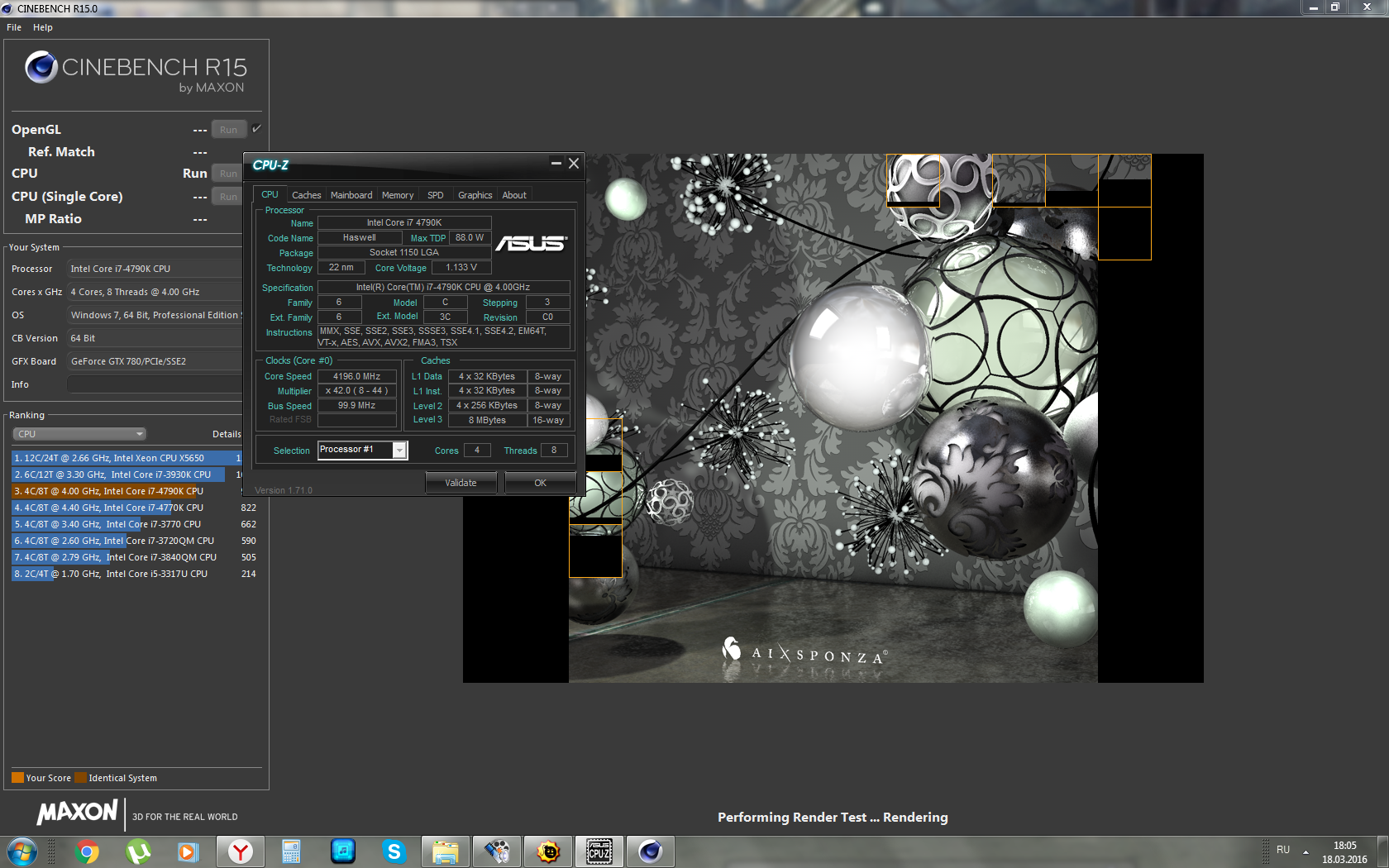Select ranking row 1 Intel Xeon CPU X5650
The width and height of the screenshot is (1389, 868).
126,458
